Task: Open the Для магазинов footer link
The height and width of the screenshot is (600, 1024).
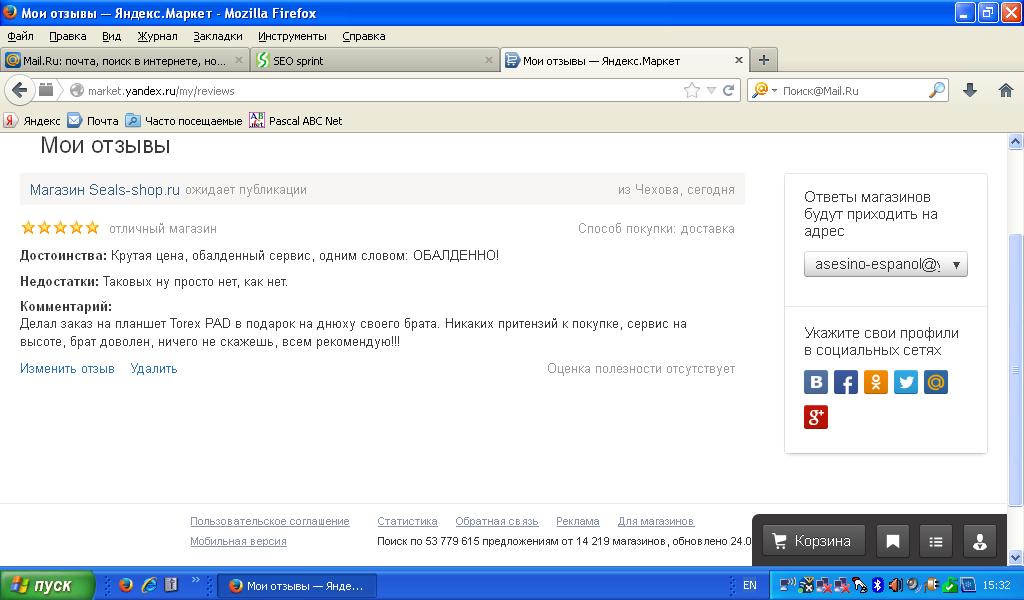Action: pyautogui.click(x=656, y=521)
